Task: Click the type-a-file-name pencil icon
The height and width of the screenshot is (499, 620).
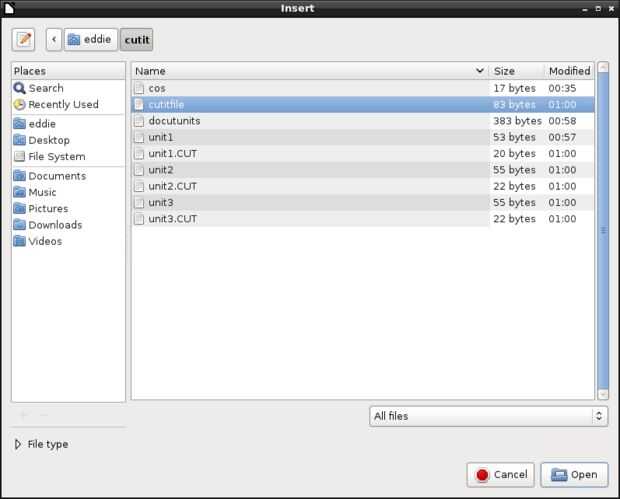Action: click(23, 39)
